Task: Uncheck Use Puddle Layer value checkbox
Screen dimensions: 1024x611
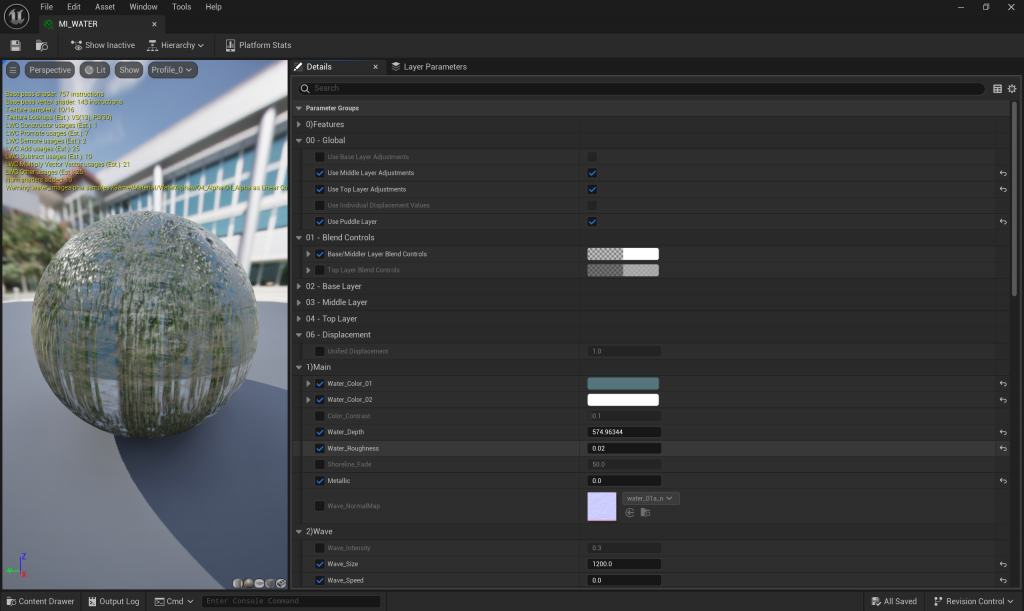Action: click(x=592, y=222)
